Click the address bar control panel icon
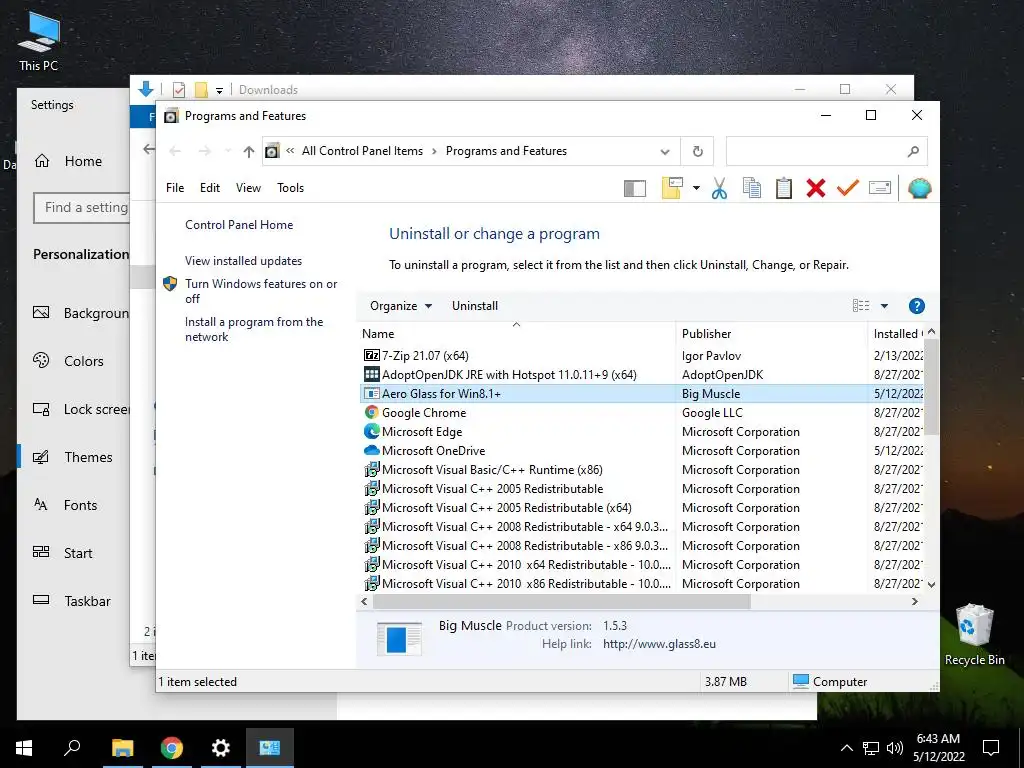Viewport: 1024px width, 768px height. tap(272, 152)
